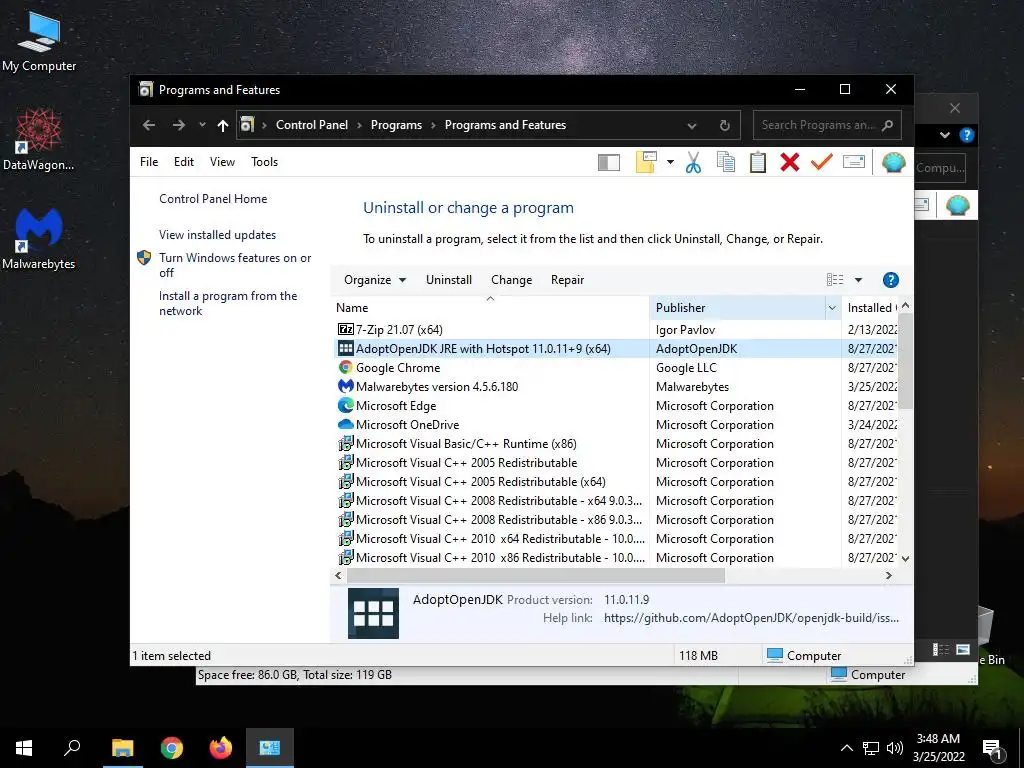The width and height of the screenshot is (1024, 768).
Task: Open the Tools menu
Action: pyautogui.click(x=264, y=162)
